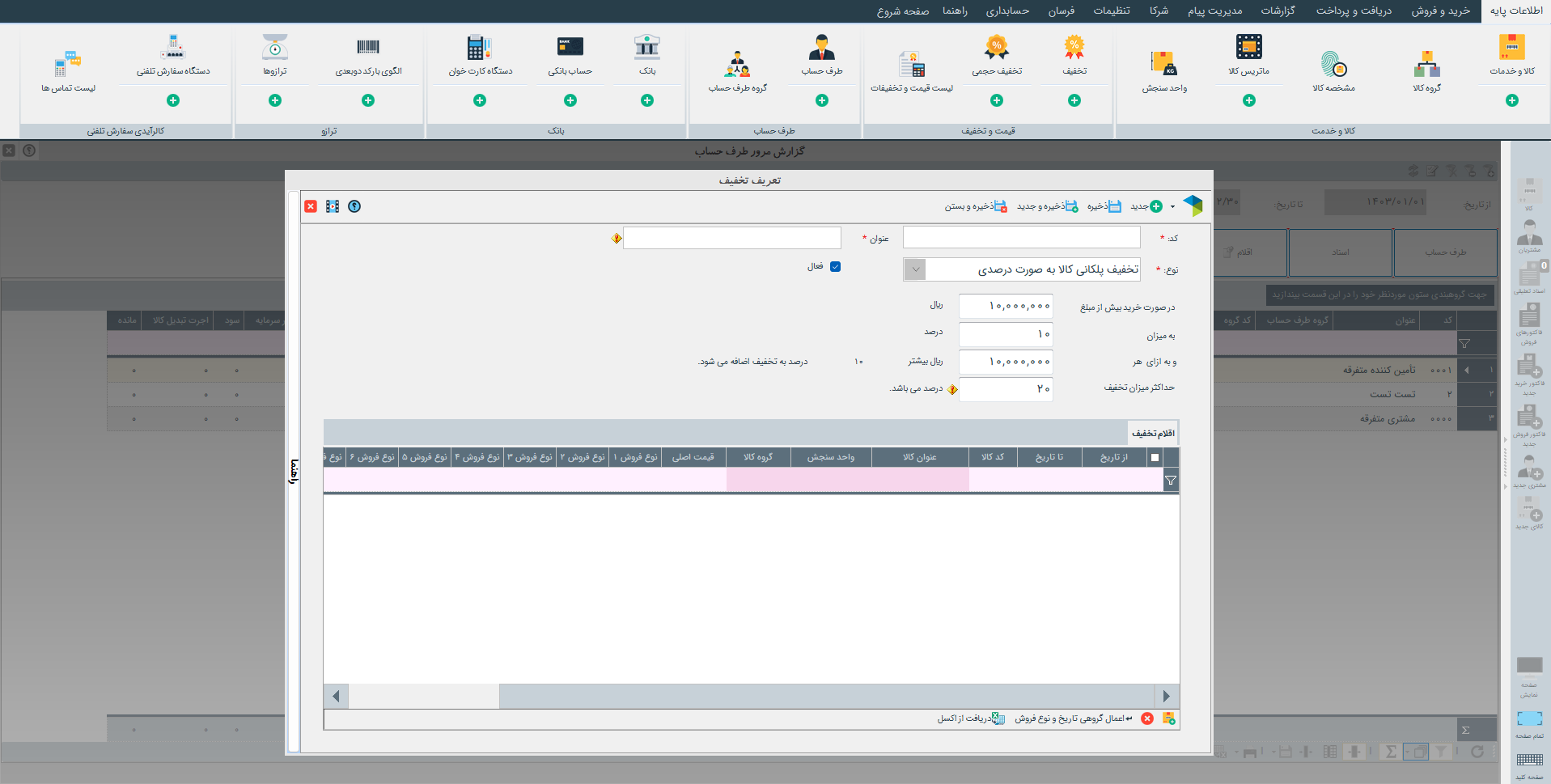The image size is (1551, 784).
Task: Open the الگوی بارکد دوبعدی icon
Action: 368,48
